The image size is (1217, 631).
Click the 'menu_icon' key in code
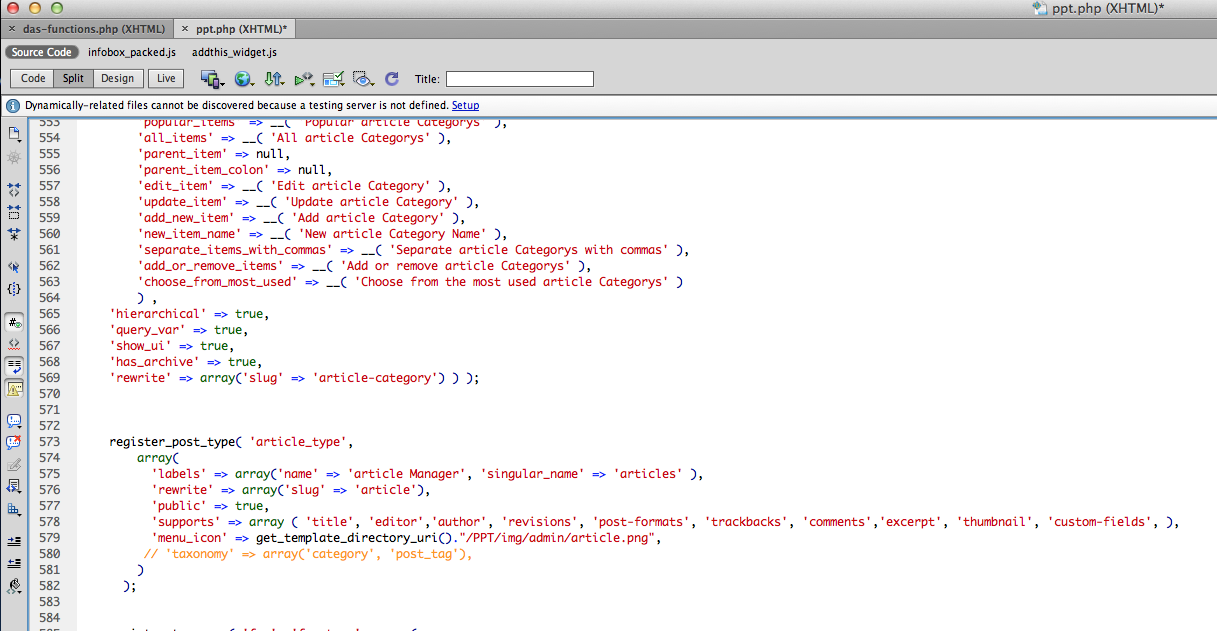[190, 538]
